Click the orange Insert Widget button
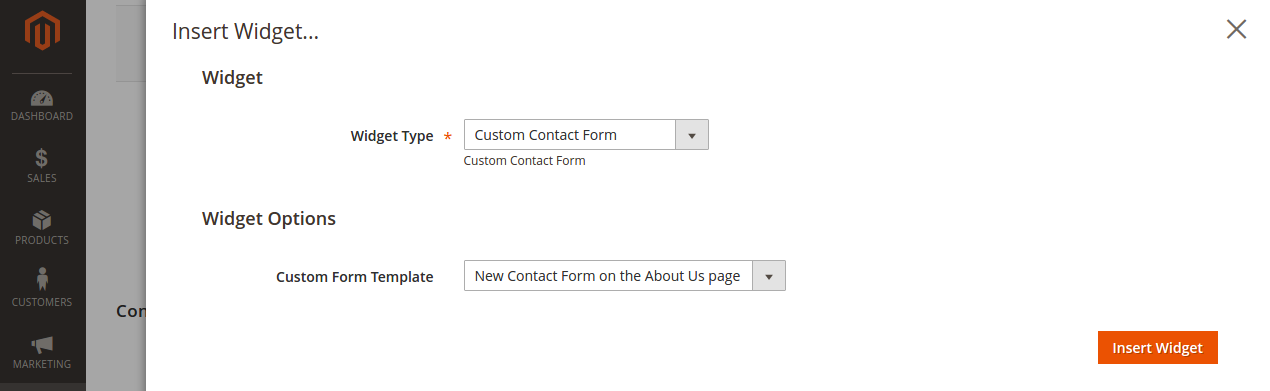Image resolution: width=1270 pixels, height=391 pixels. (1157, 348)
